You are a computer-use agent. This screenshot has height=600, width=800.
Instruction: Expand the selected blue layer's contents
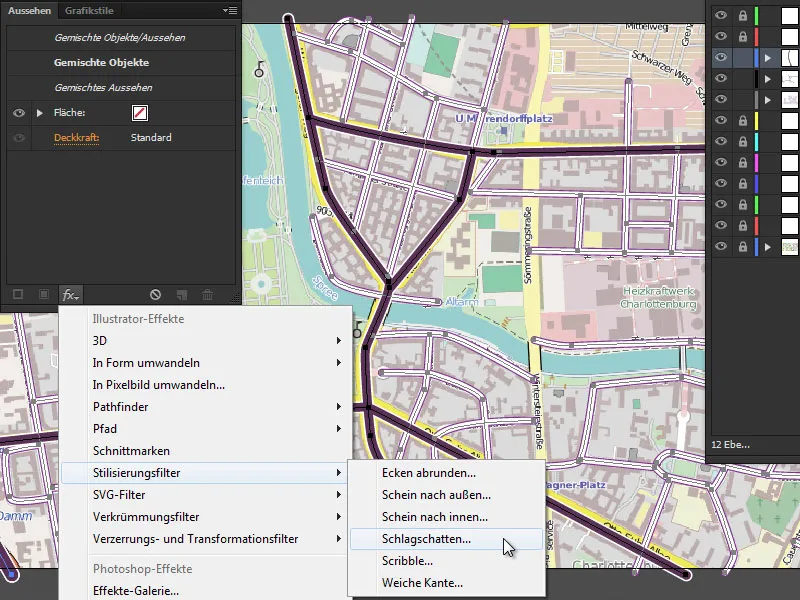[768, 58]
